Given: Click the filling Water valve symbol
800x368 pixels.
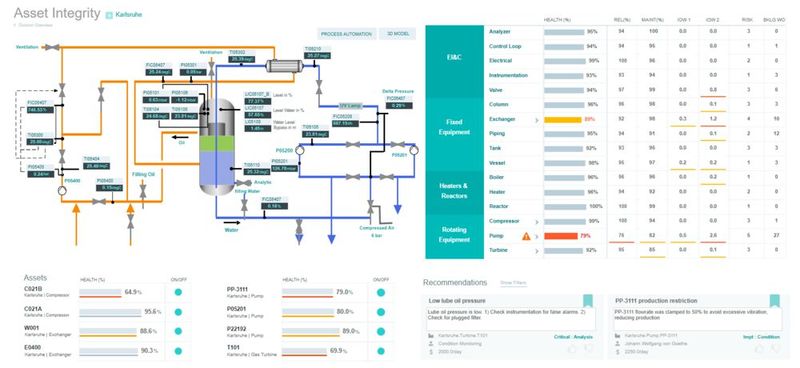Looking at the screenshot, I should [x=244, y=204].
